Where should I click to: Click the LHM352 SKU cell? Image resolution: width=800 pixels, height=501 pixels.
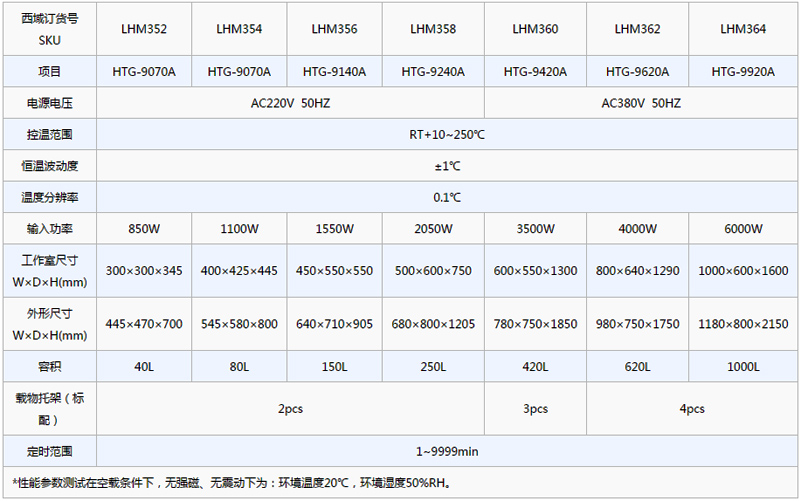(x=143, y=30)
